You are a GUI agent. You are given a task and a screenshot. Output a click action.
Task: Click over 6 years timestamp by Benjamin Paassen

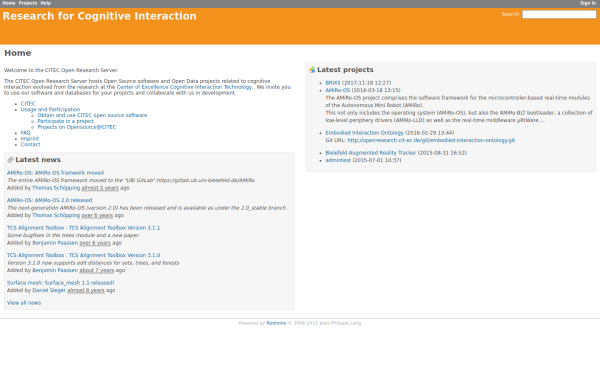tap(95, 243)
